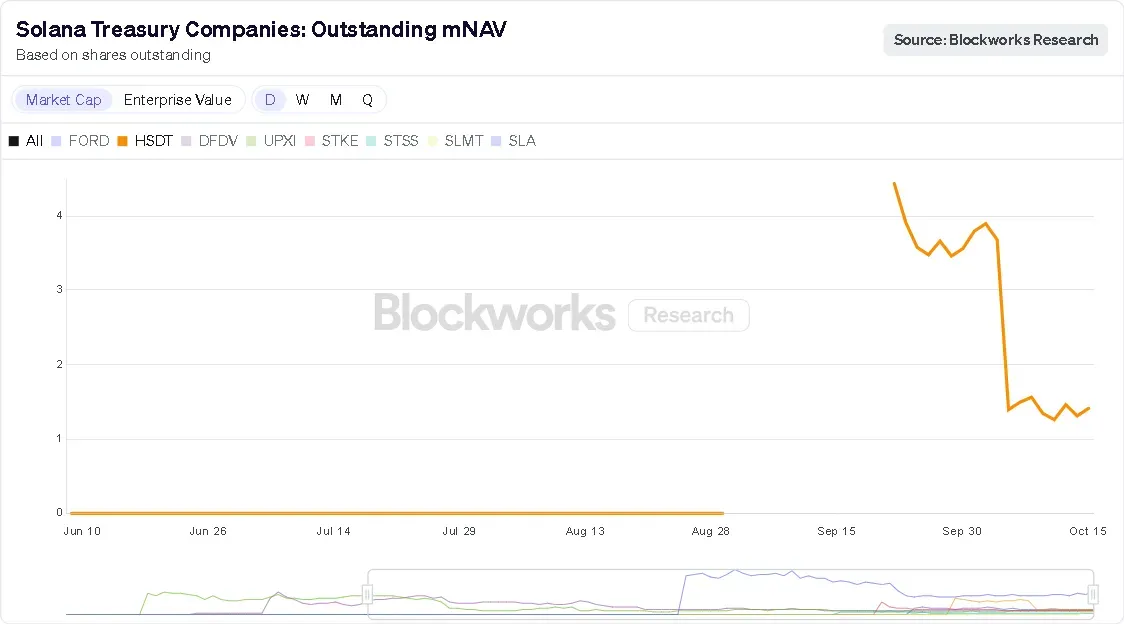Image resolution: width=1124 pixels, height=624 pixels.
Task: Toggle the All series legend square
Action: [x=14, y=141]
